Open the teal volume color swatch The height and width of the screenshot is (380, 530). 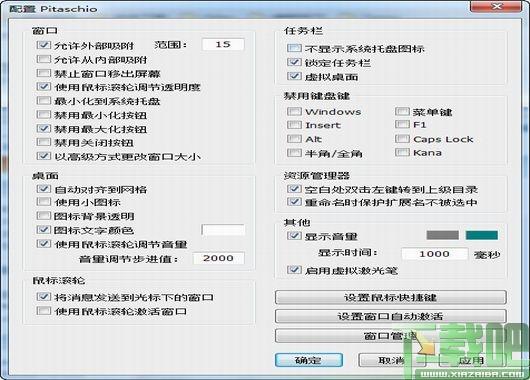coord(482,235)
